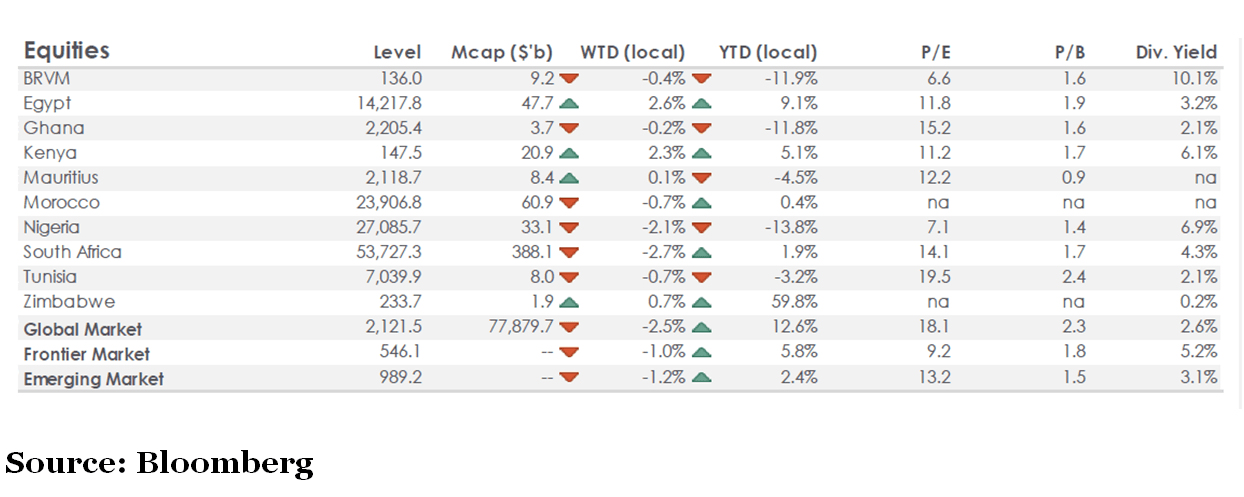Image resolution: width=1244 pixels, height=497 pixels.
Task: Click the green up arrow in Emerging Market's YTD column
Action: (x=701, y=378)
